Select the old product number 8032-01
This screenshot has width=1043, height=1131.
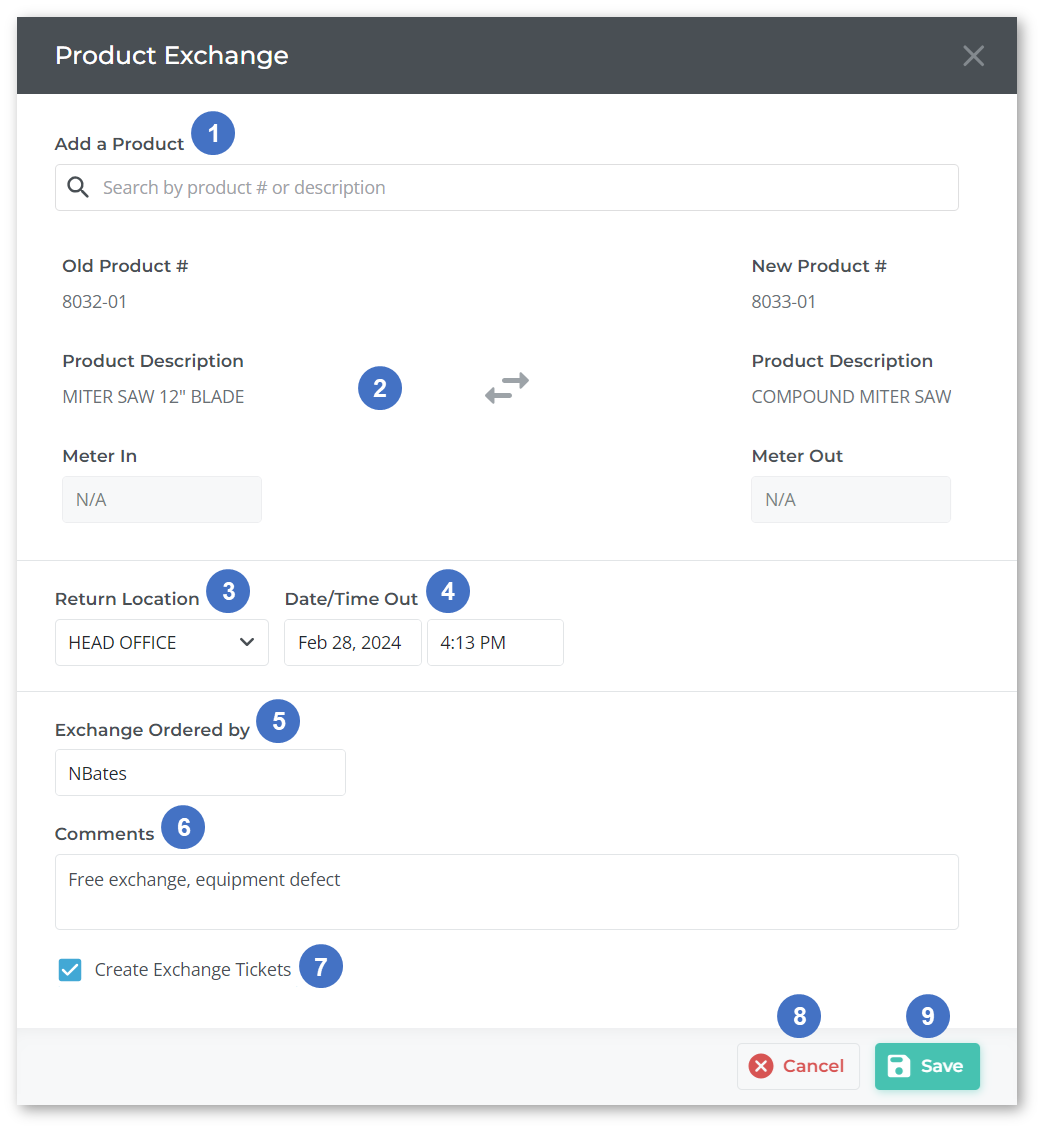pos(94,302)
